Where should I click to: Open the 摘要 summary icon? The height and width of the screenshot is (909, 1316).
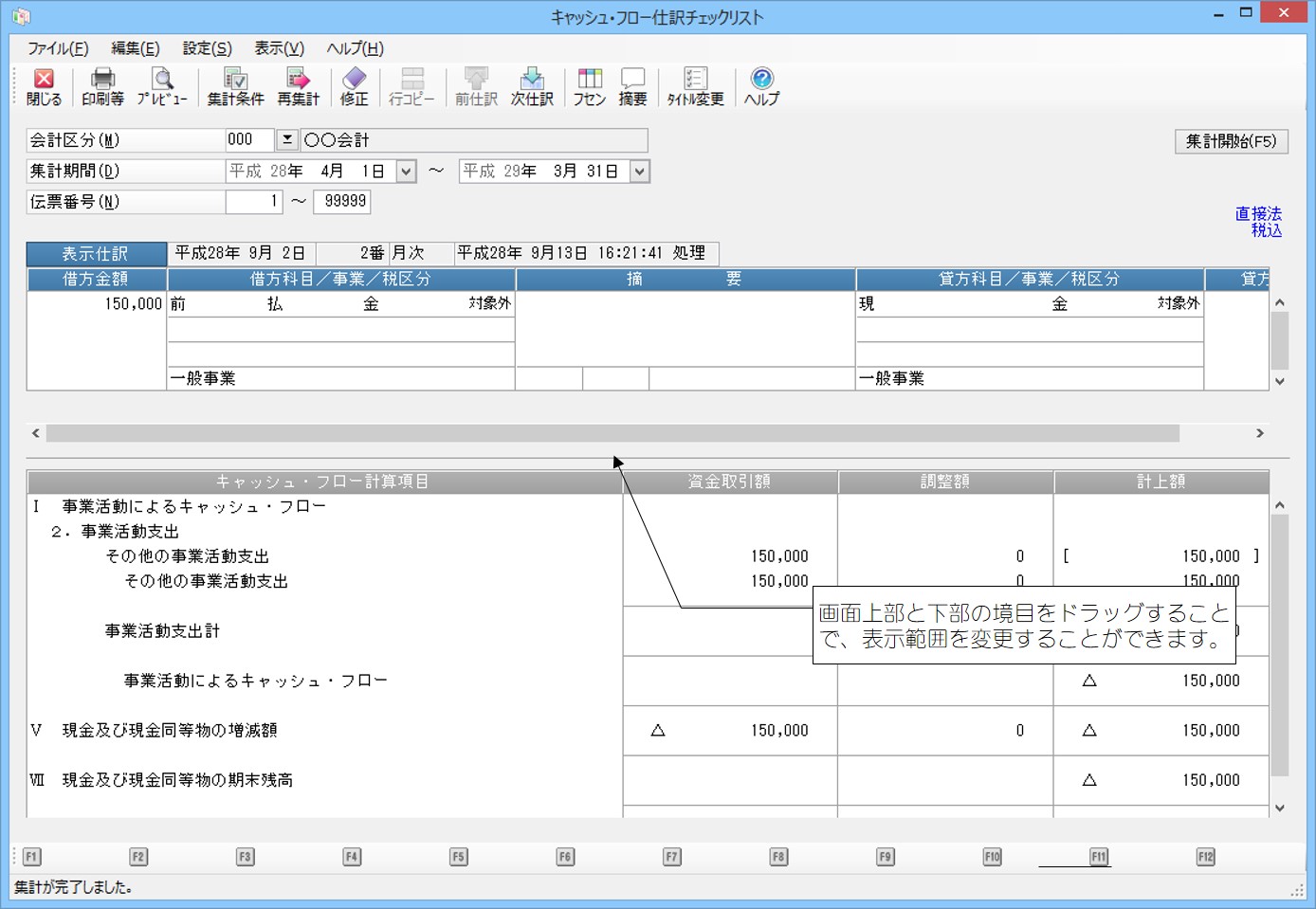[x=632, y=86]
